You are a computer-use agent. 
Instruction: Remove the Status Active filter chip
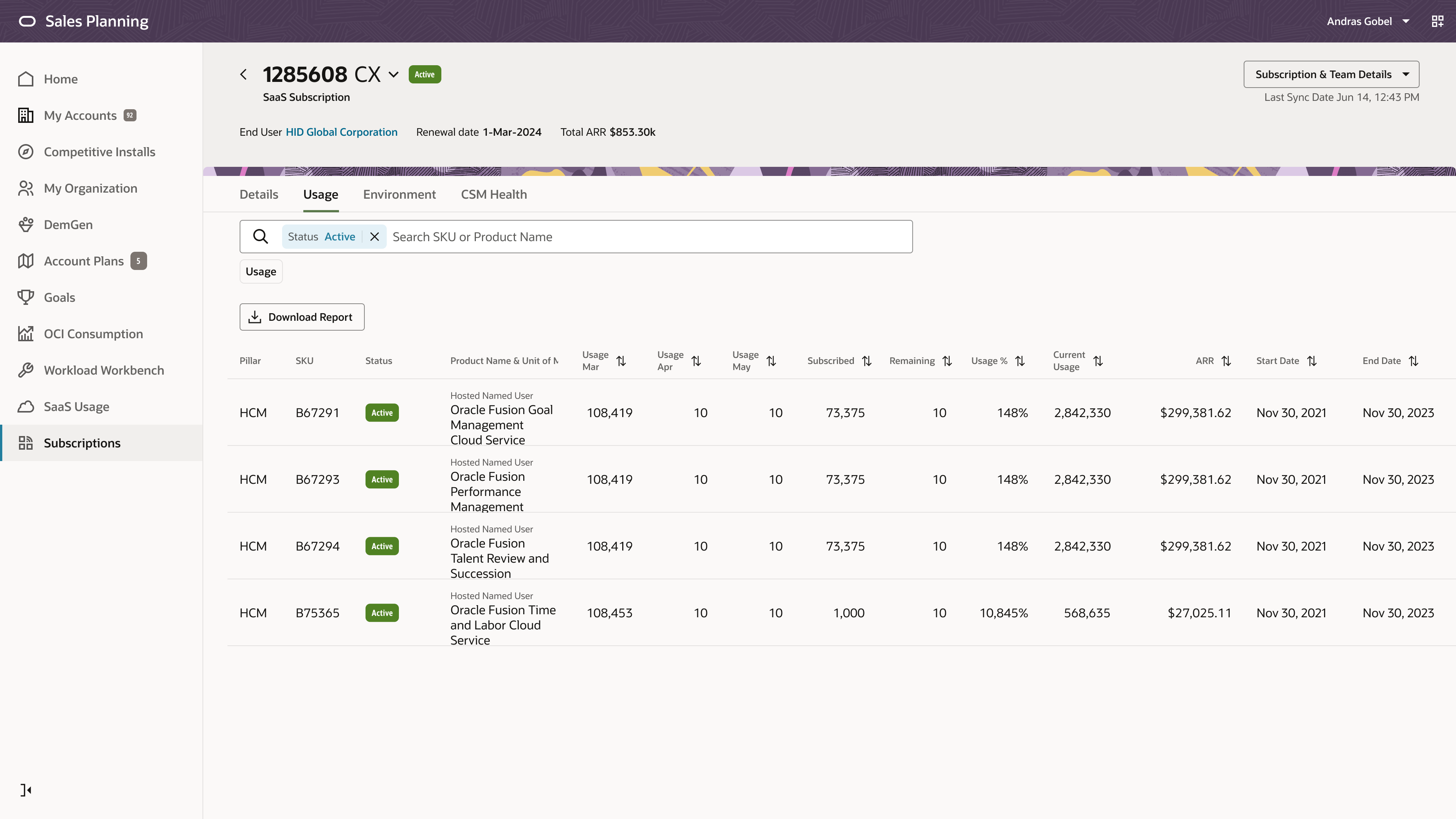pos(374,237)
